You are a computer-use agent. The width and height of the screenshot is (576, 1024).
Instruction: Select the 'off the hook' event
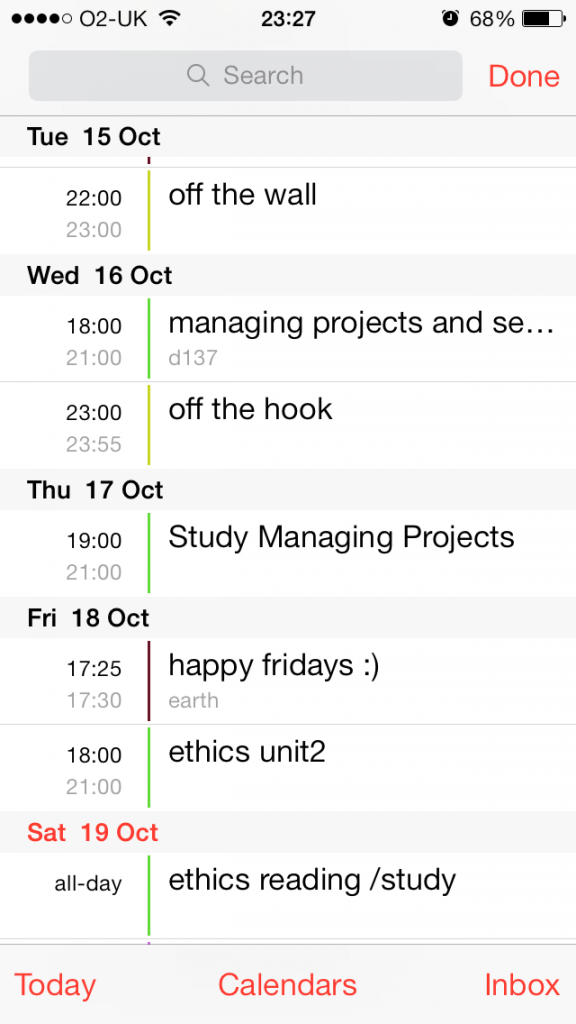[x=288, y=425]
